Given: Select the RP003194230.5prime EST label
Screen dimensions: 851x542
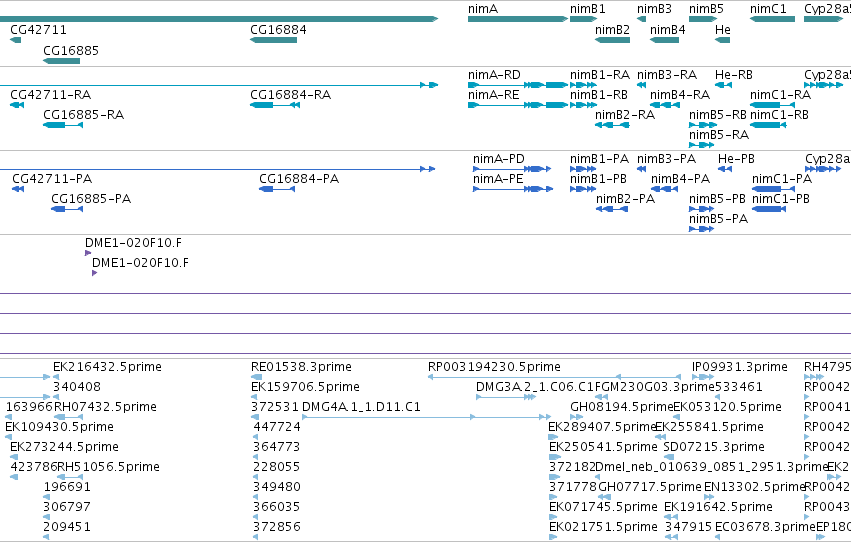Looking at the screenshot, I should pos(494,367).
